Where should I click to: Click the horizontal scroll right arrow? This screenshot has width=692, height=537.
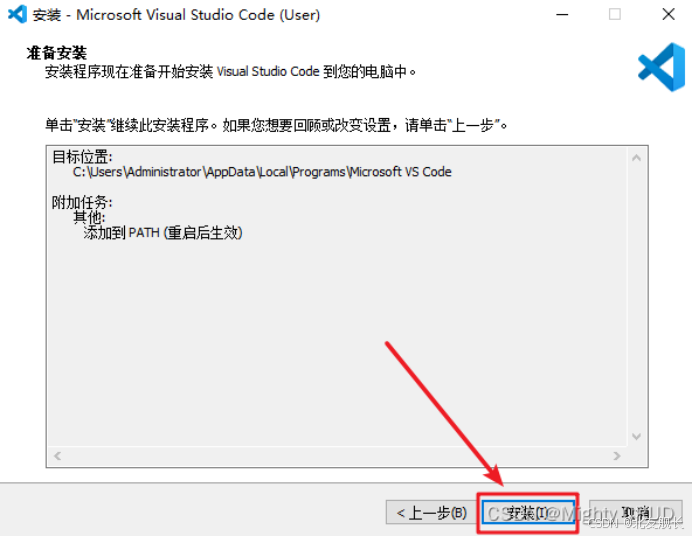617,456
